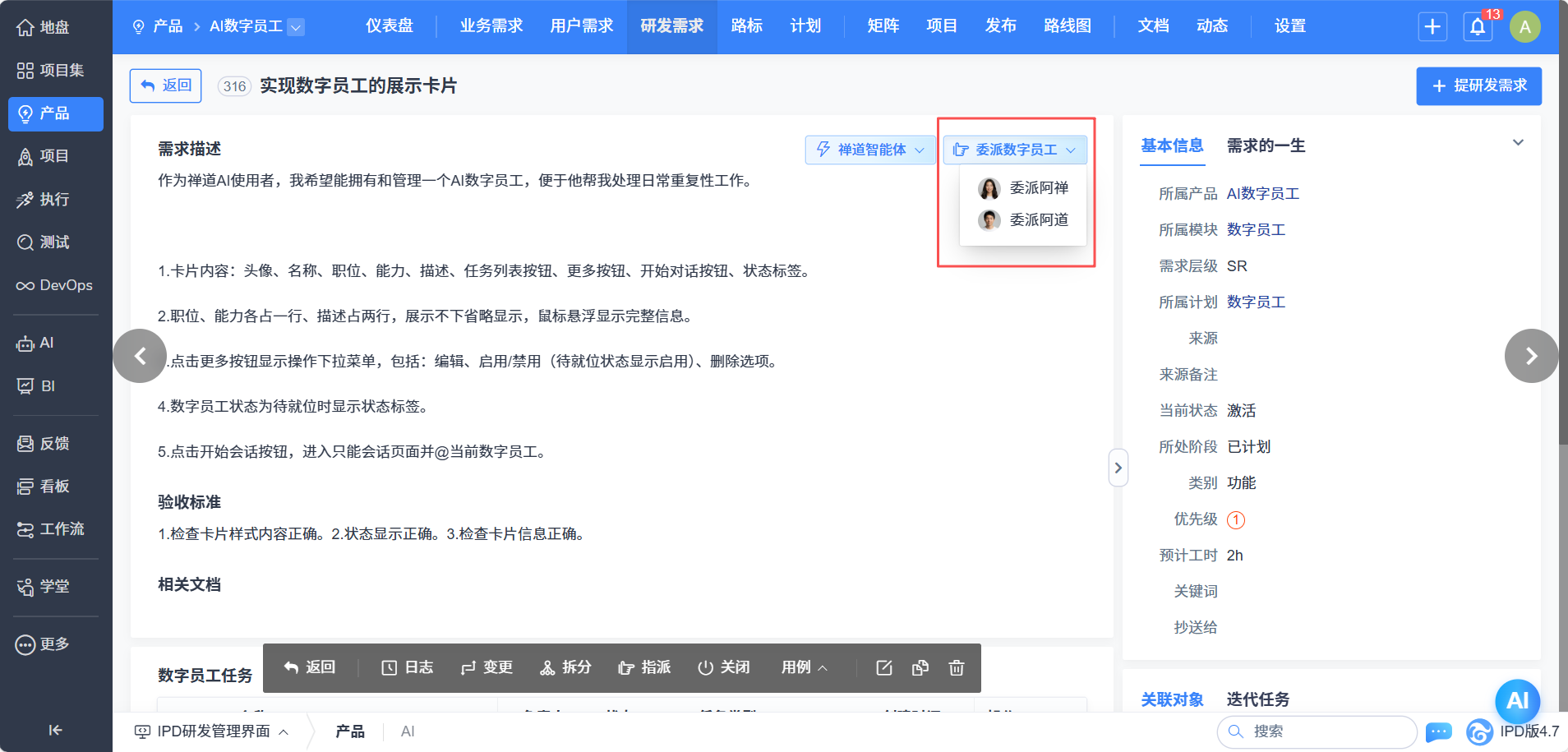1568x752 pixels.
Task: Switch to the 仪表盘 tab
Action: (x=390, y=26)
